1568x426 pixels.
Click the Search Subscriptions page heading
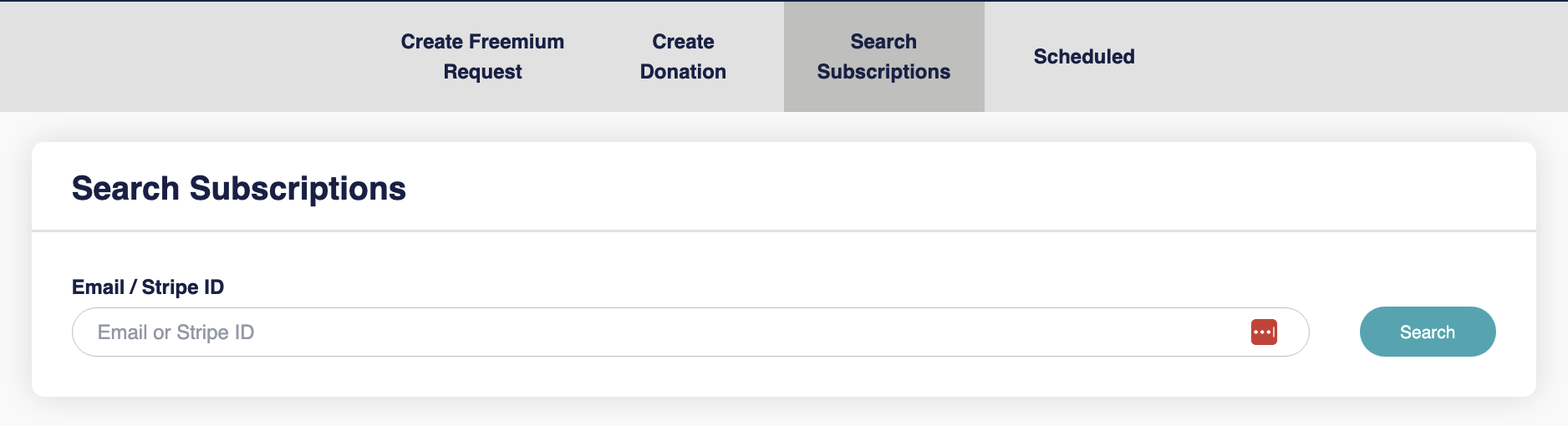(x=239, y=189)
